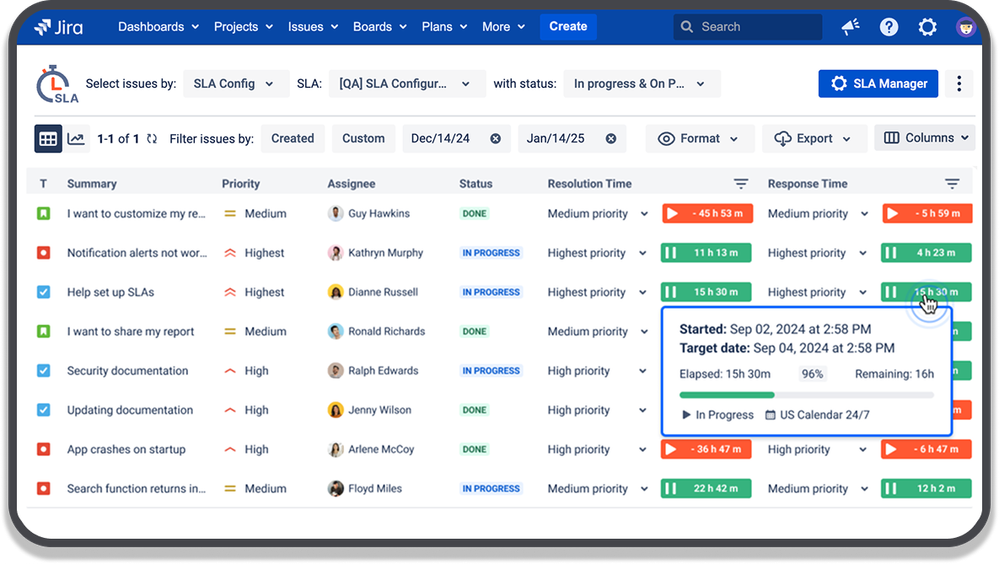
Task: Click the bug icon for Search function issue
Action: (43, 489)
